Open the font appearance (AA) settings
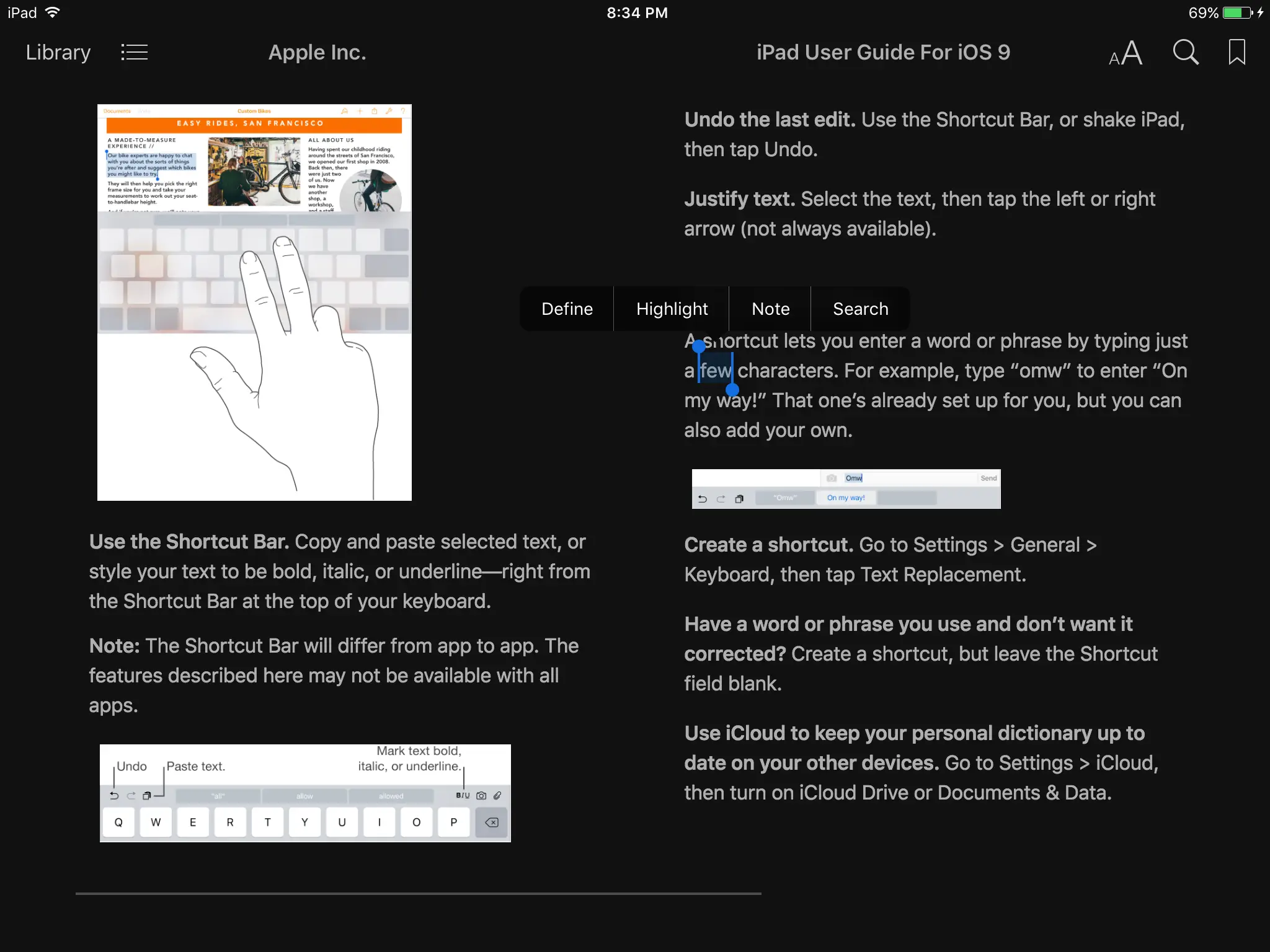Screen dimensions: 1270x952 [1125, 52]
